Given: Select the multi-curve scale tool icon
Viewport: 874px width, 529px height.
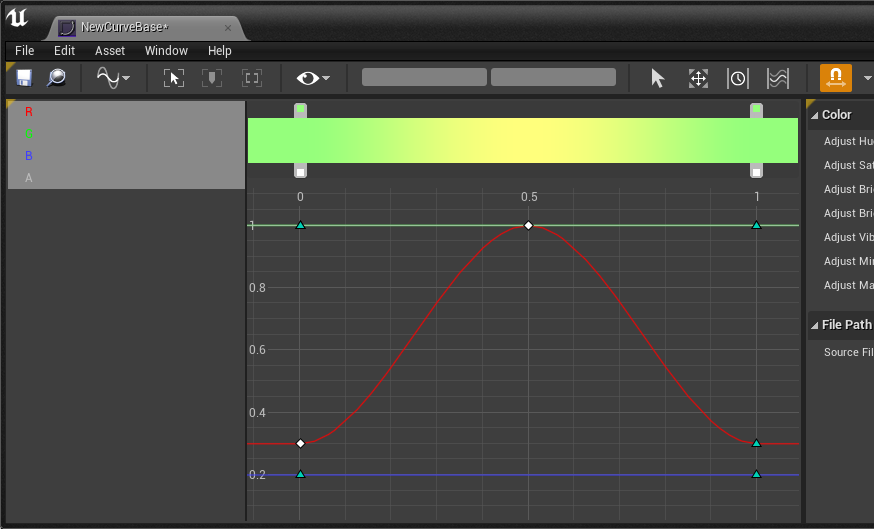Looking at the screenshot, I should tap(778, 78).
